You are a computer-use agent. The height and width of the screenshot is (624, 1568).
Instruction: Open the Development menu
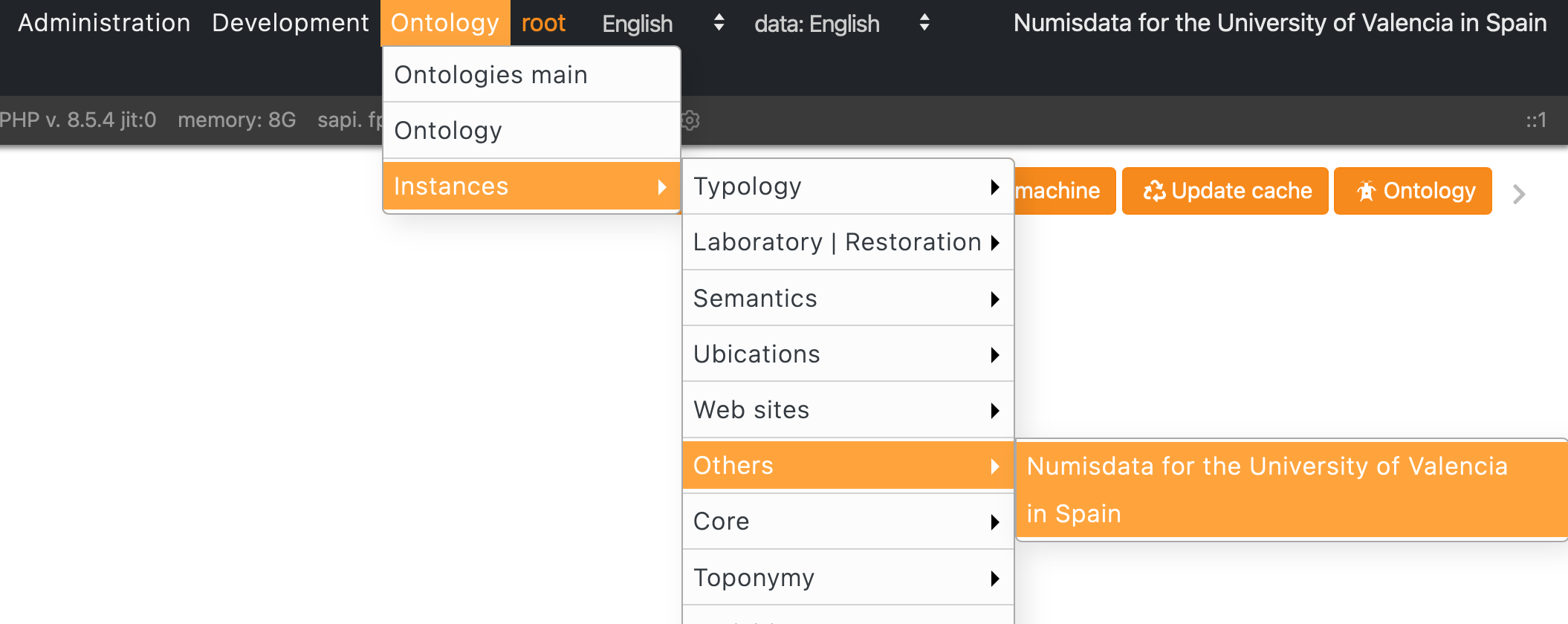(x=291, y=23)
